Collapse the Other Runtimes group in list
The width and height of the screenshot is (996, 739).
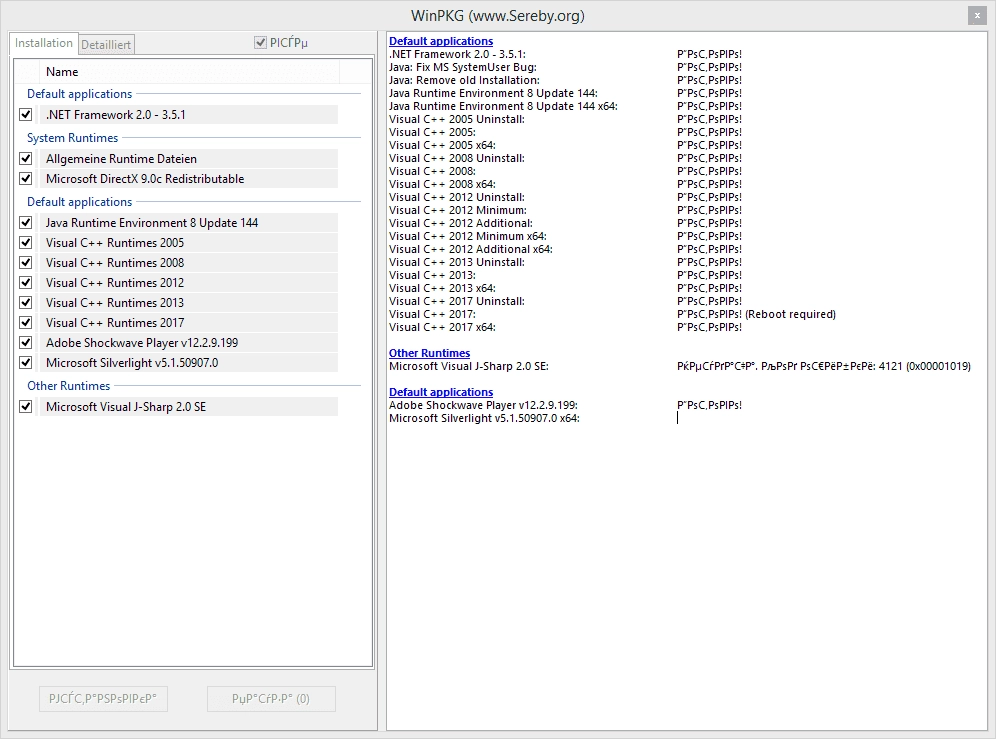(69, 386)
